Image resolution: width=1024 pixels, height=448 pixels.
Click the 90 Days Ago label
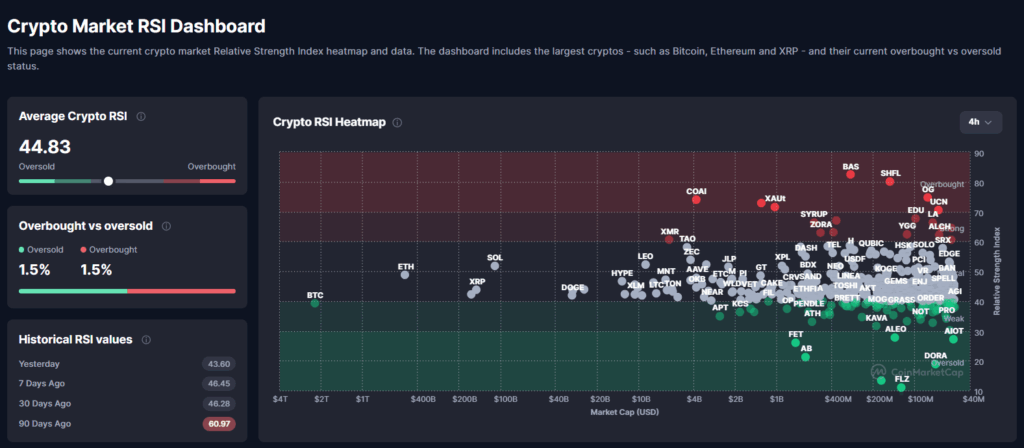44,424
